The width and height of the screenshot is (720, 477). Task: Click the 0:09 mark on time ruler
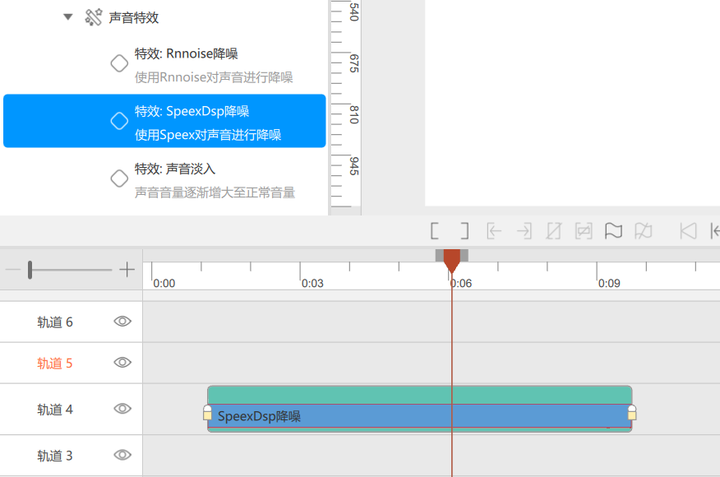[x=609, y=283]
